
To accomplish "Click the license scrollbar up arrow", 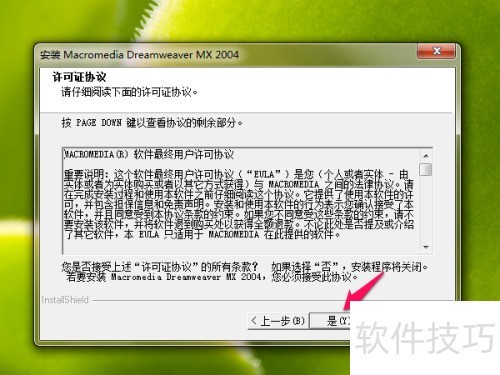I will tap(426, 156).
